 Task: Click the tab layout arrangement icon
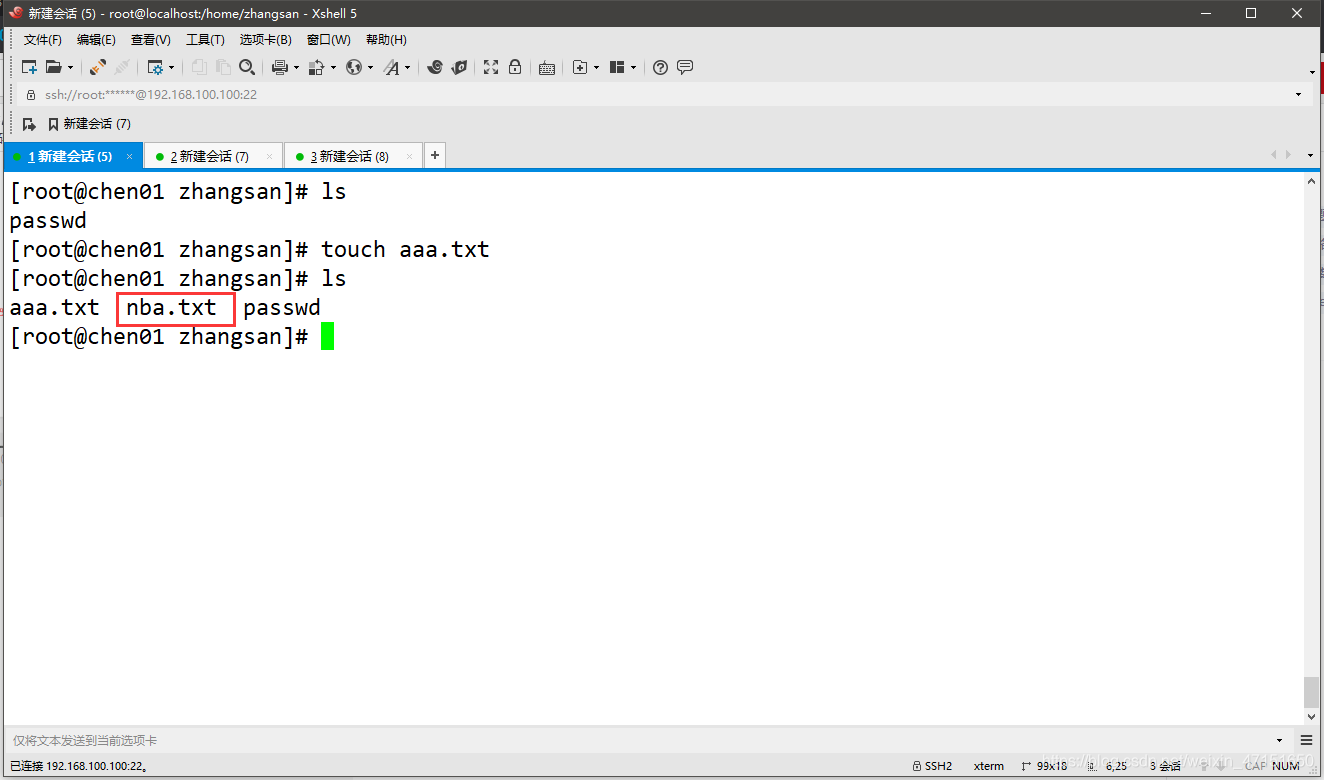[617, 67]
